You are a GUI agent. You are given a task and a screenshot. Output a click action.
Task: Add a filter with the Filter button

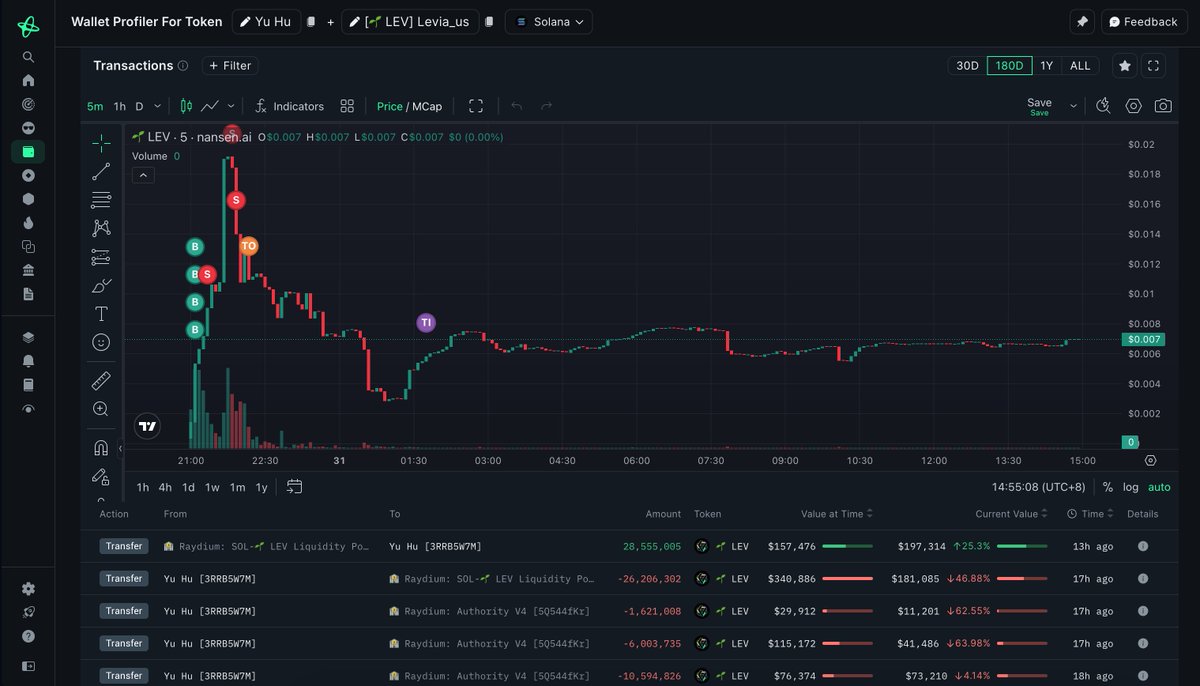230,65
